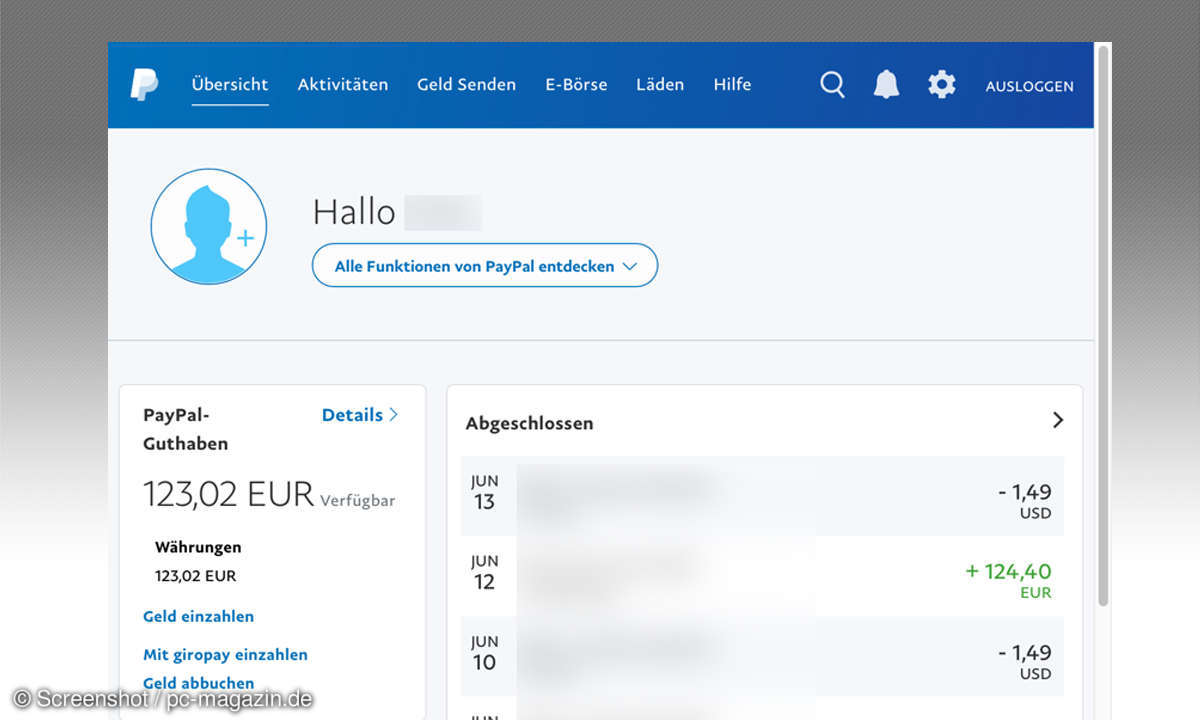
Task: Click the profile avatar picture
Action: [209, 226]
